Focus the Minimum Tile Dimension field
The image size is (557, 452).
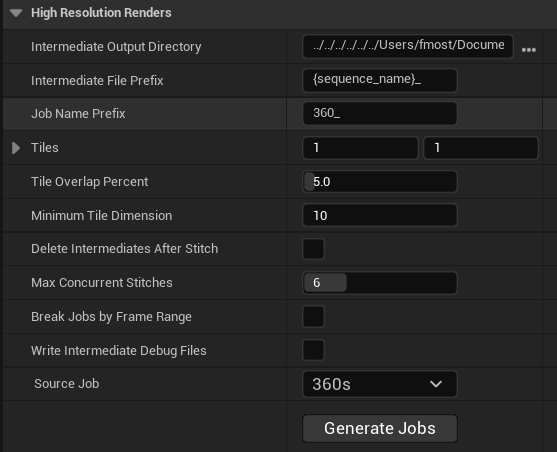[380, 215]
